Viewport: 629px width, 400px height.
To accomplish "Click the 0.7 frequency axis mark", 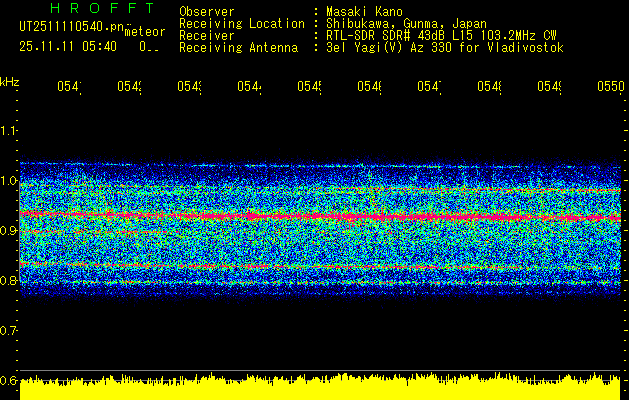I will pyautogui.click(x=9, y=331).
